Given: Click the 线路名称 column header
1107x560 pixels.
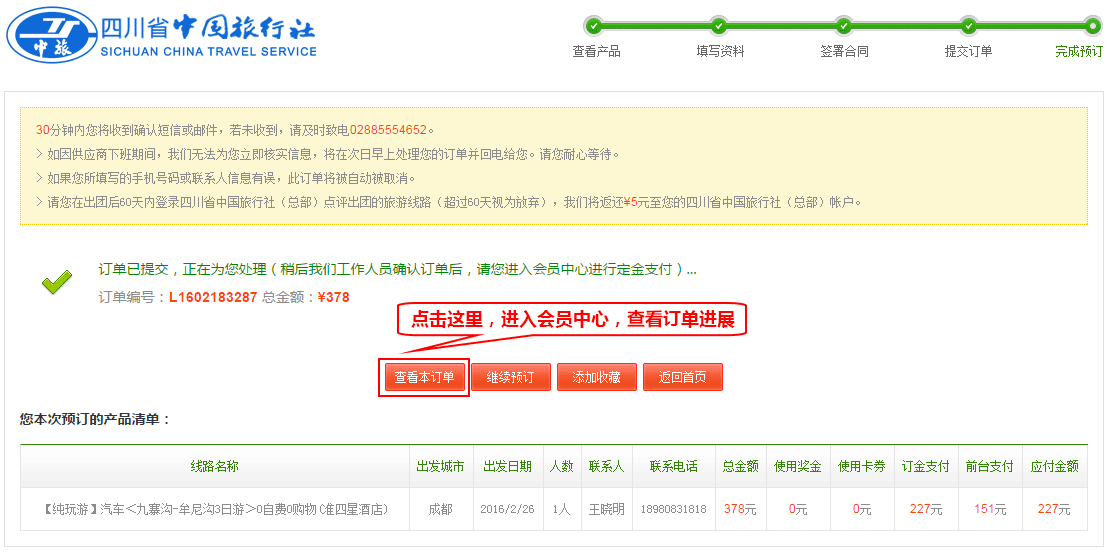Looking at the screenshot, I should tap(214, 466).
